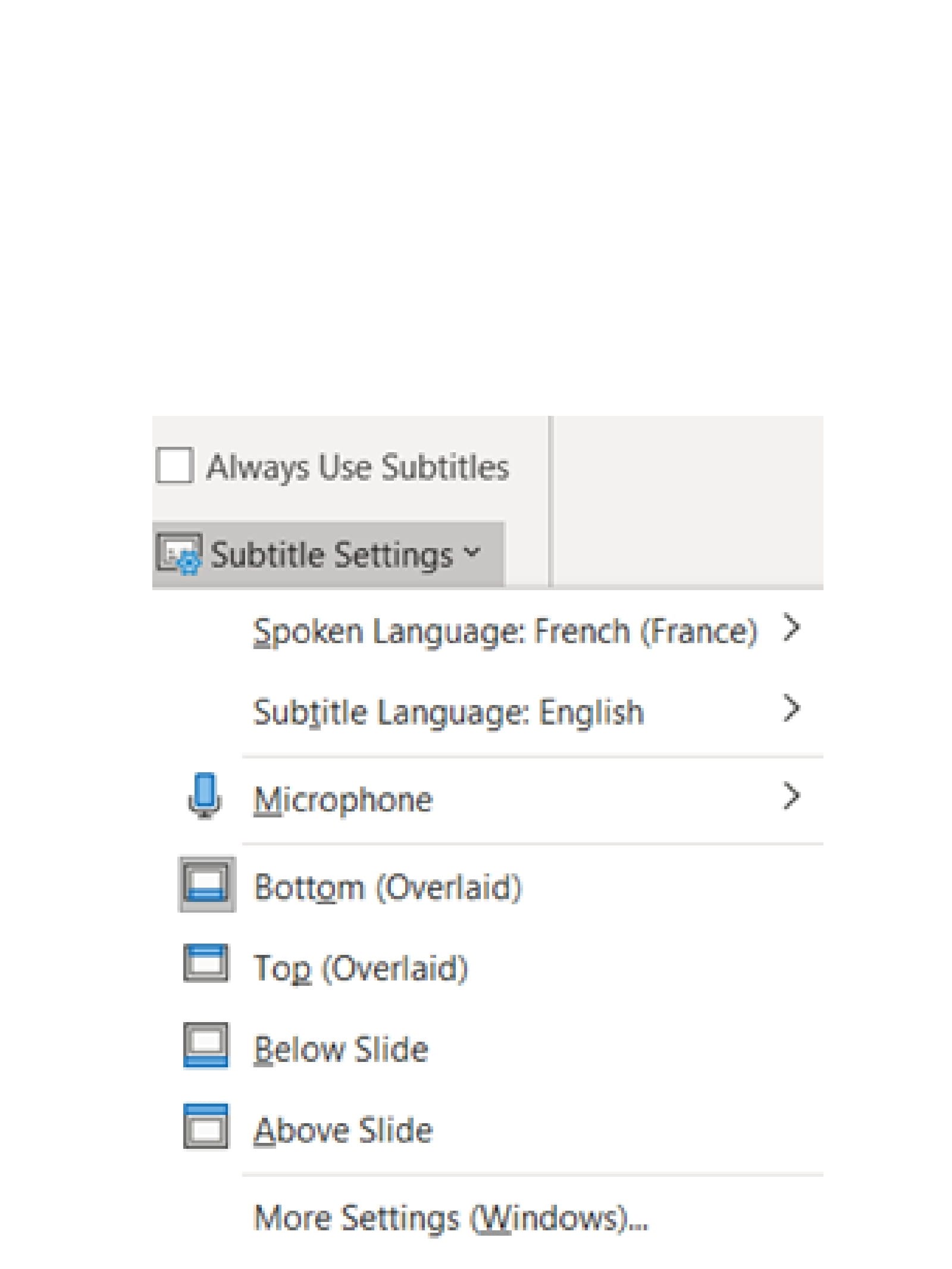Viewport: 952px width, 1269px height.
Task: Click the blue Microphone icon
Action: click(205, 795)
